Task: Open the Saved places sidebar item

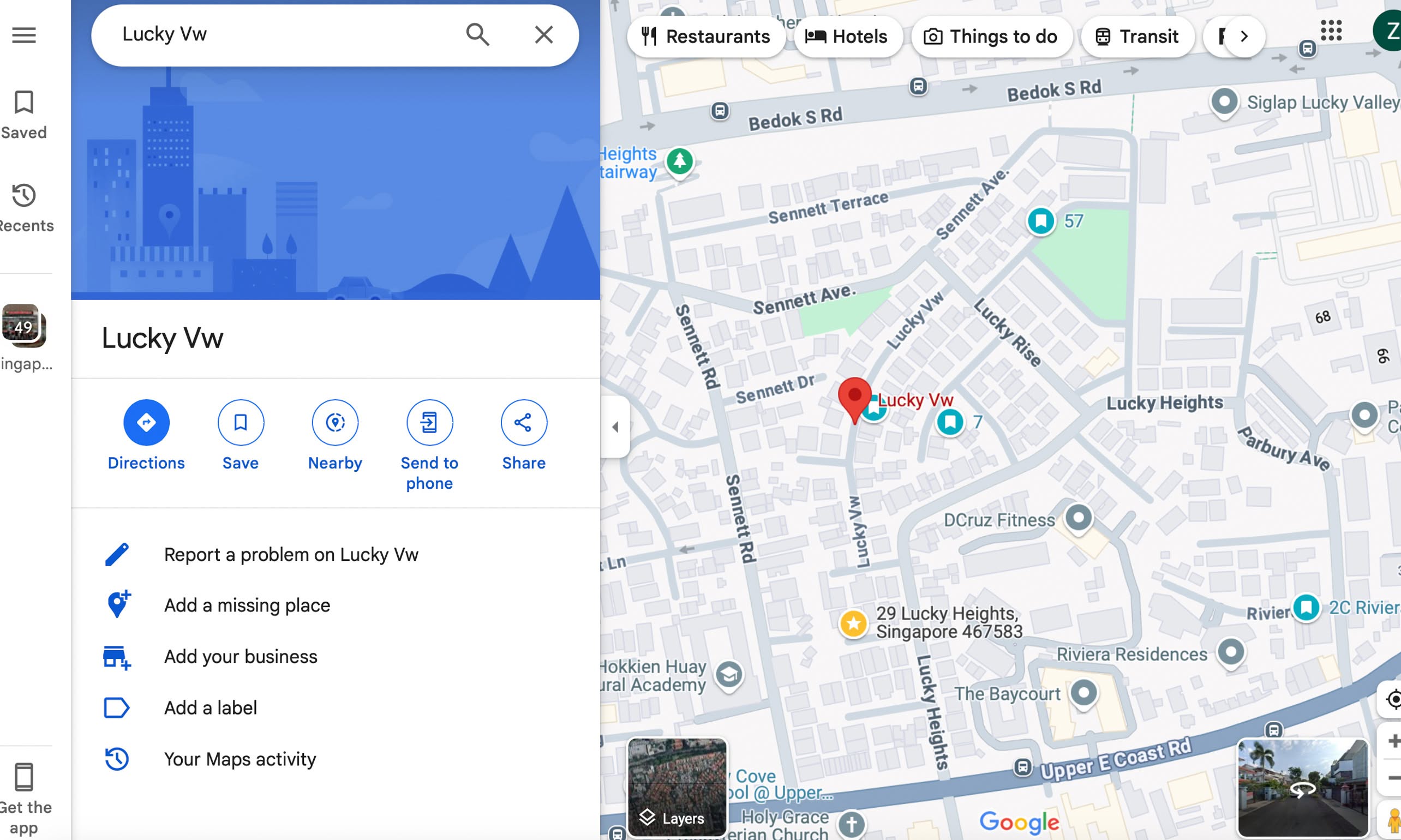Action: (24, 115)
